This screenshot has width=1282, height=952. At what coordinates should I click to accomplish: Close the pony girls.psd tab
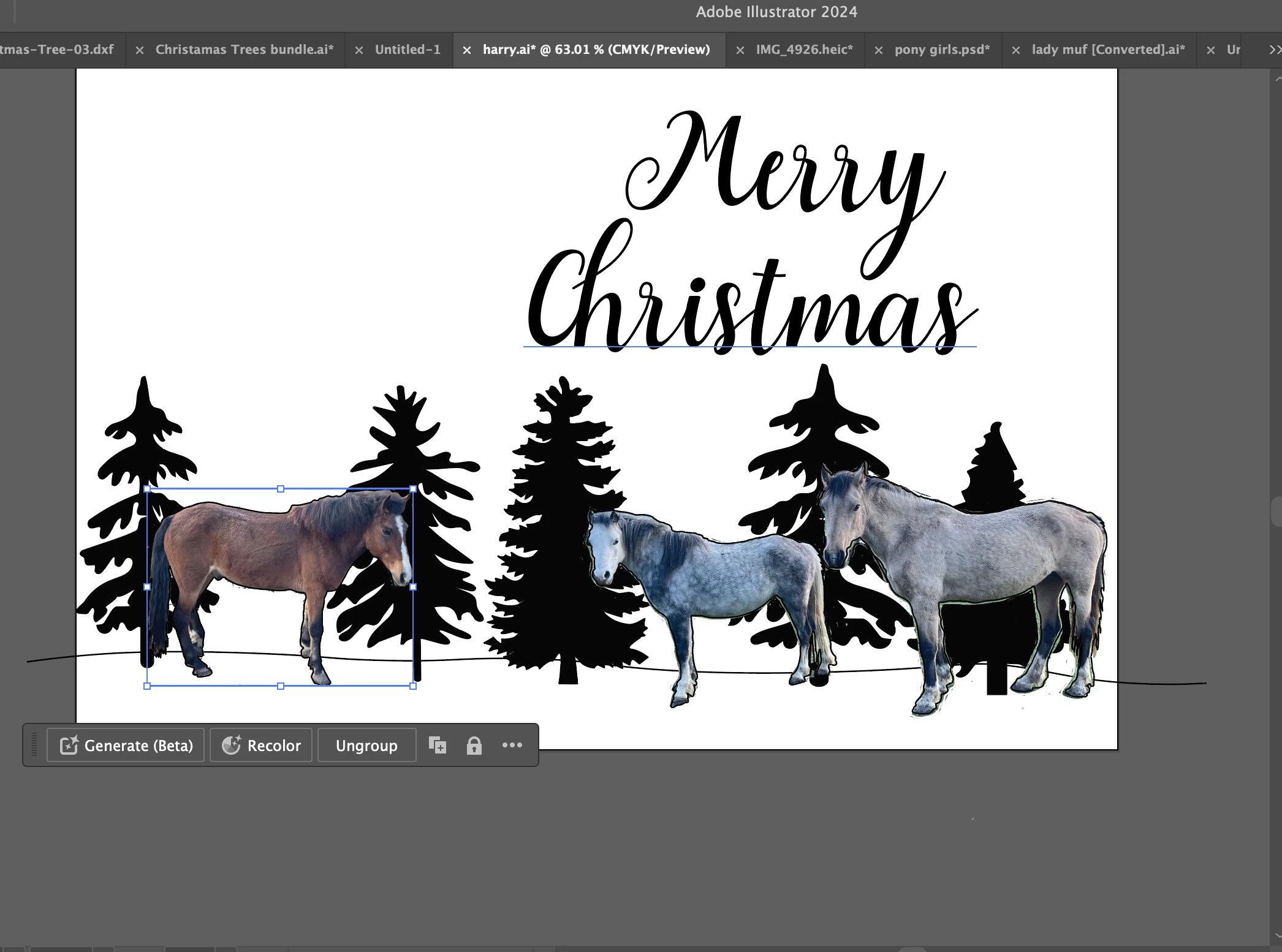pos(879,50)
